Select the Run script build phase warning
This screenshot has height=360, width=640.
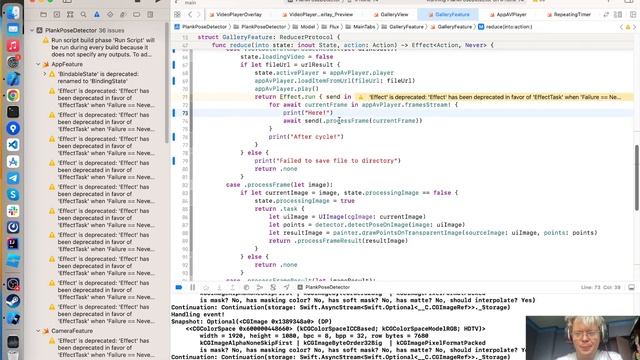[99, 47]
